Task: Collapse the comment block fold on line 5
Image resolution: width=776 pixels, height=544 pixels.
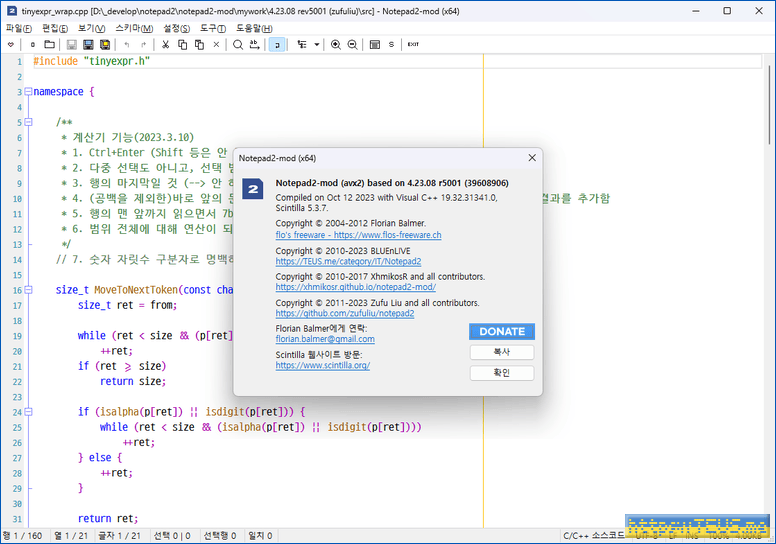Action: (x=28, y=122)
